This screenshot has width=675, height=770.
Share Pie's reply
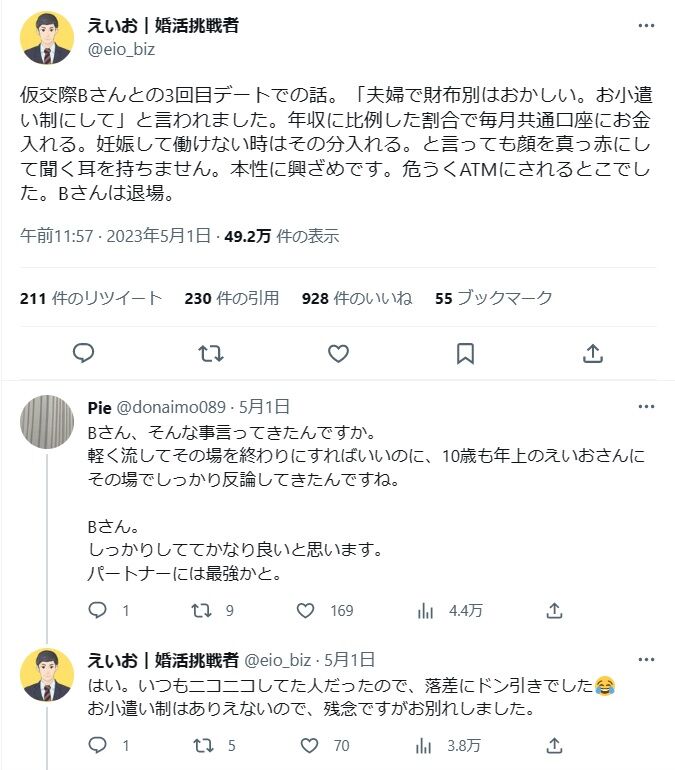[551, 610]
